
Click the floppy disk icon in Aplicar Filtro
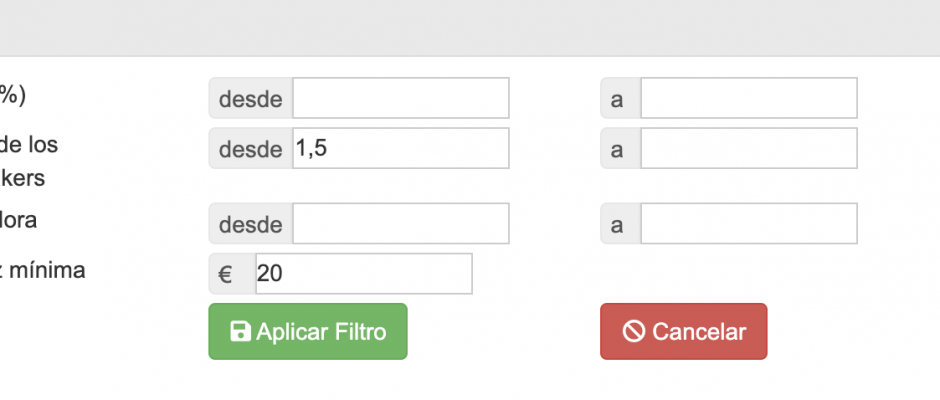[240, 331]
